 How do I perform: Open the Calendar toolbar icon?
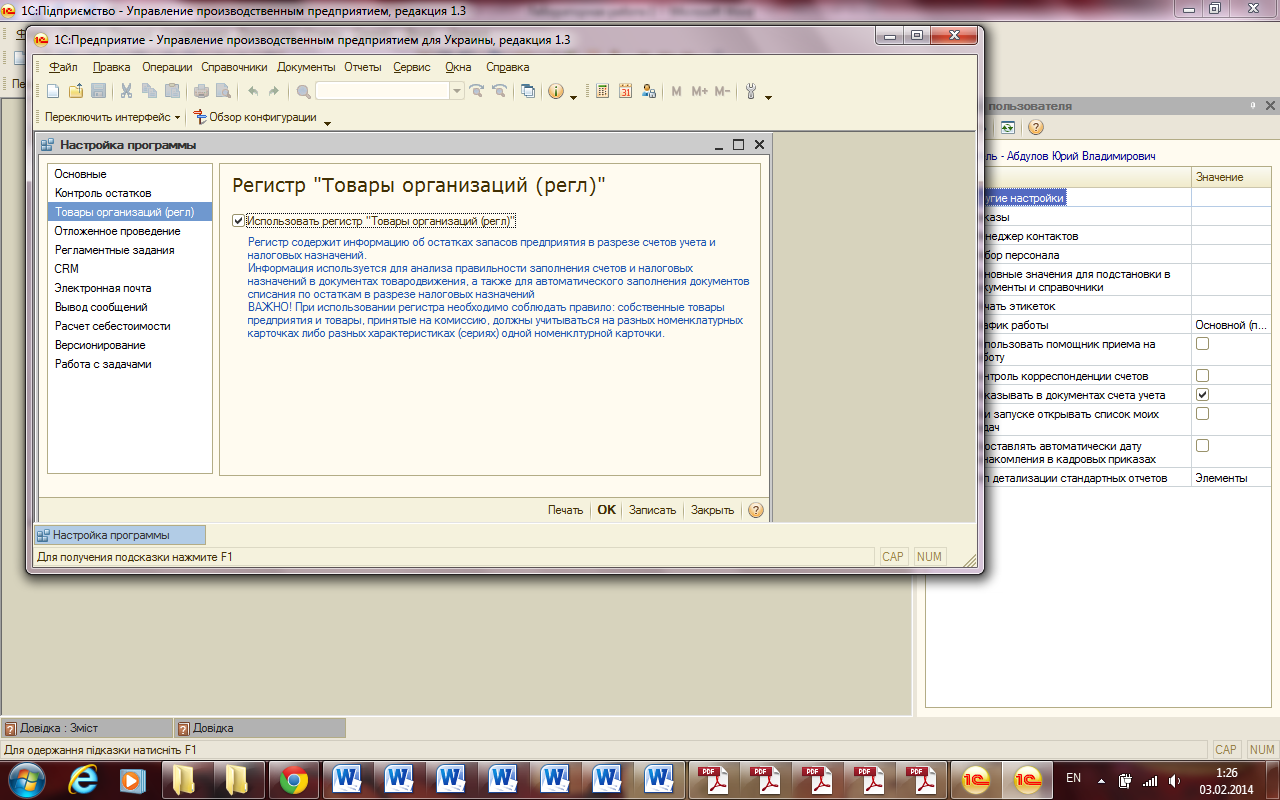[x=626, y=91]
